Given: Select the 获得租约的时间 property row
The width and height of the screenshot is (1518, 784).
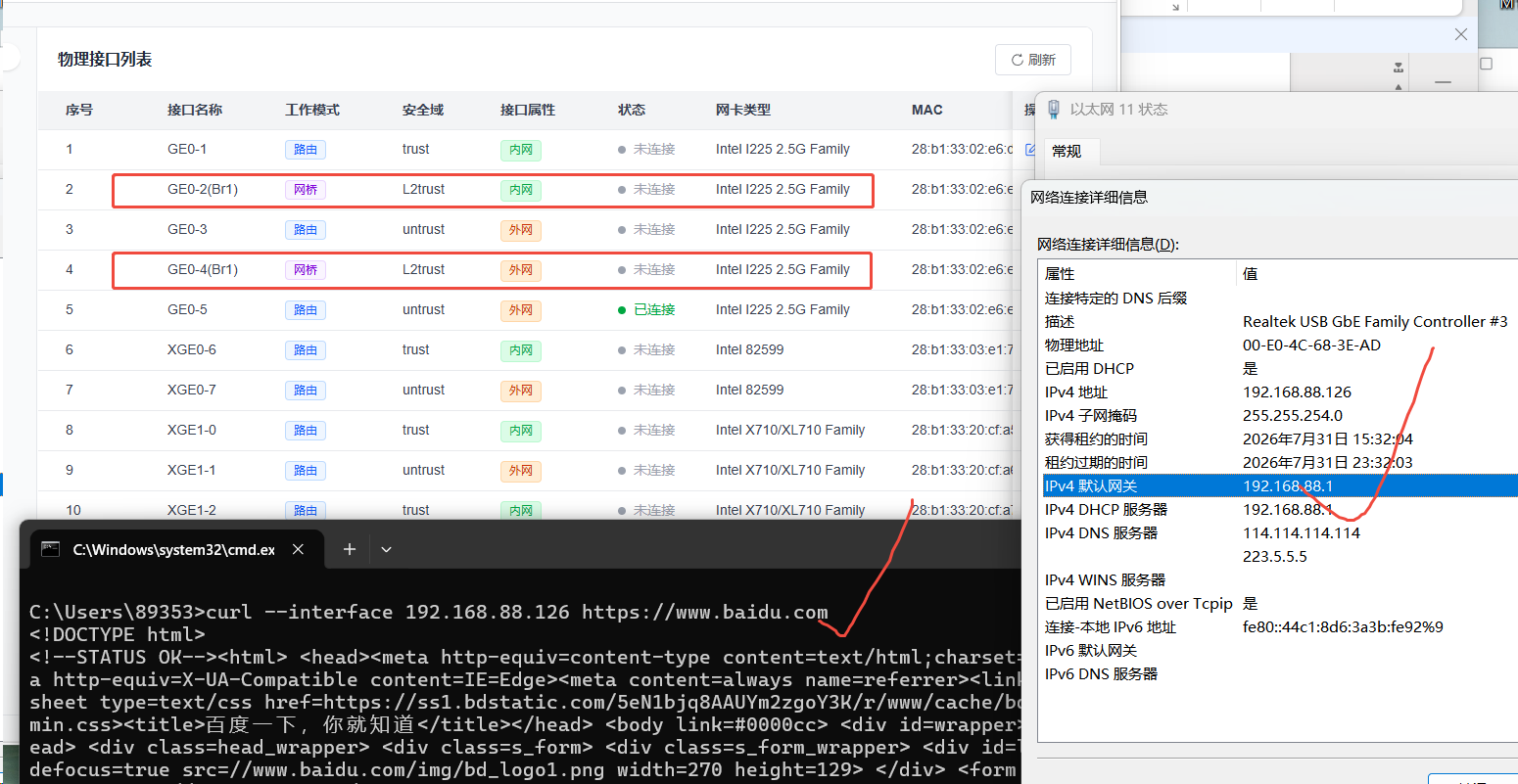Looking at the screenshot, I should click(1278, 439).
